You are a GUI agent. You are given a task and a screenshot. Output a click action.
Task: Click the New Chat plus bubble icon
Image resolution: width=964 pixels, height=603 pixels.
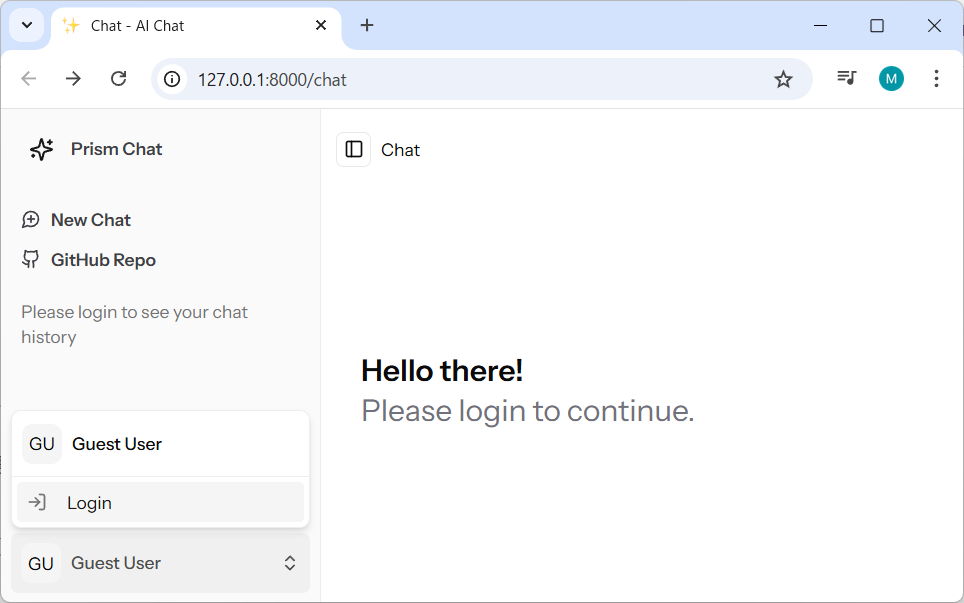[x=31, y=220]
